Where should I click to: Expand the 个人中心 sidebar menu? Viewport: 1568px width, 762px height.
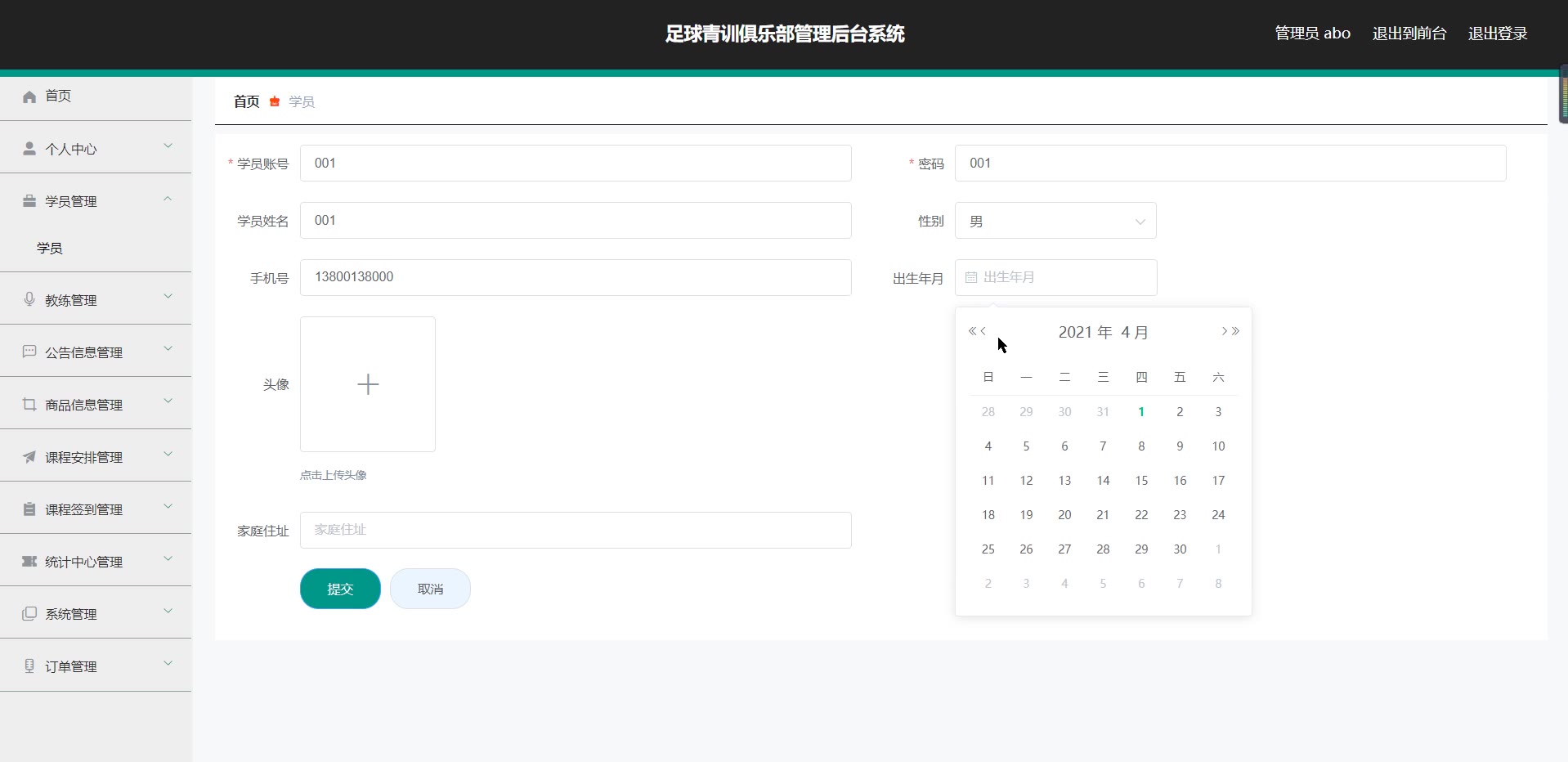point(96,148)
